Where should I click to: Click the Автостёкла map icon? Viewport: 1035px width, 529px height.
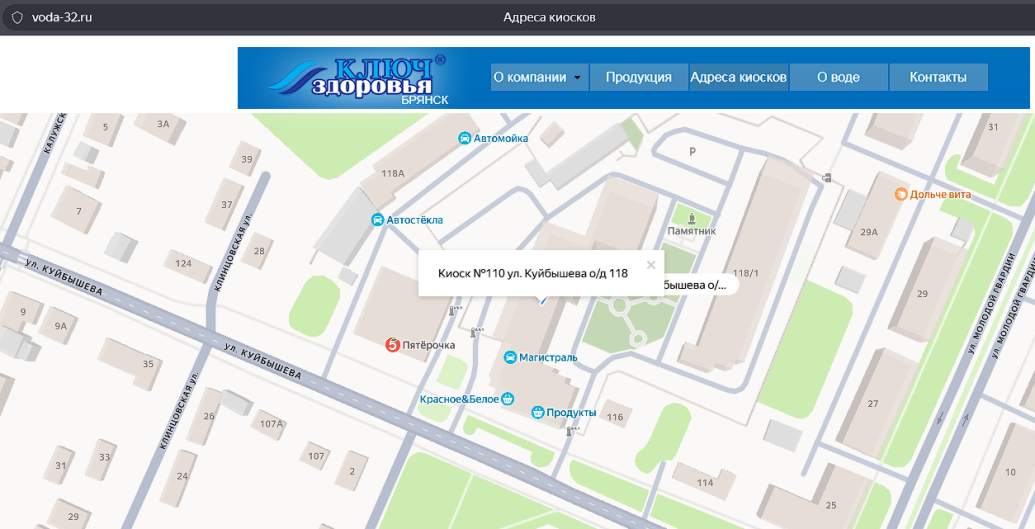coord(377,220)
